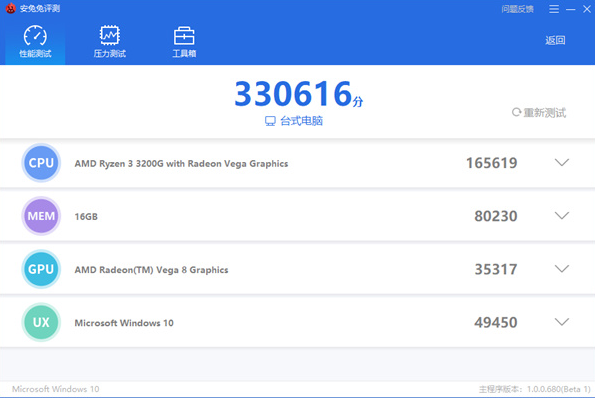Click the refresh icon beside 重新测试
Image resolution: width=595 pixels, height=398 pixels.
(516, 112)
